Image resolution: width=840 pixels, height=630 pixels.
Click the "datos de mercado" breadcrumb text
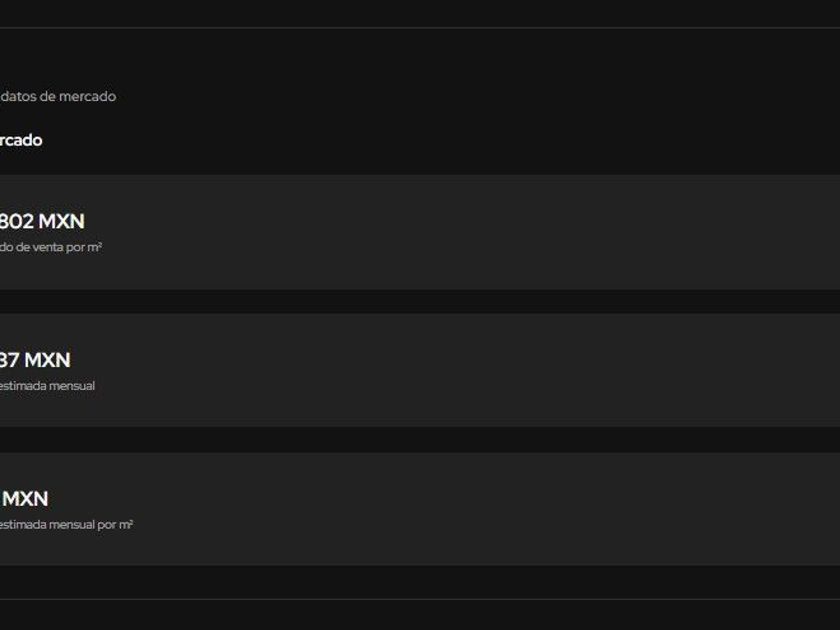[x=58, y=97]
